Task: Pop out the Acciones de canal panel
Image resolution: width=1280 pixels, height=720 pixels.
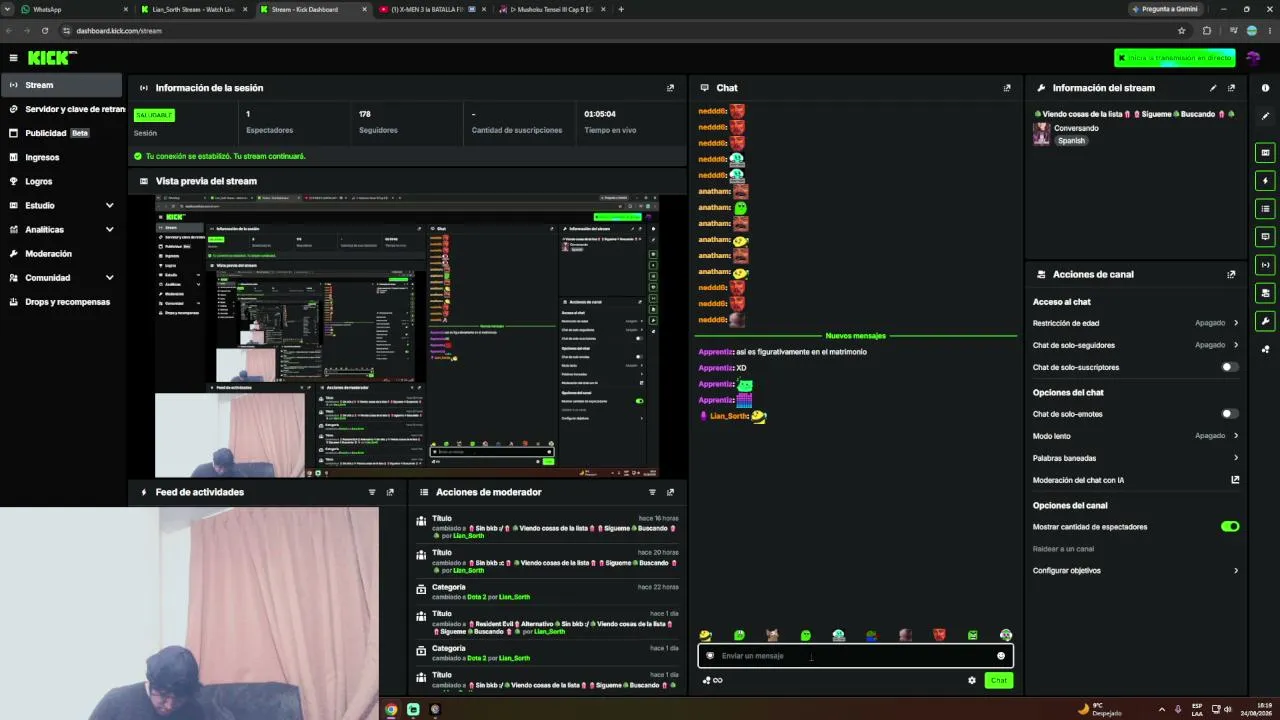Action: (x=1231, y=274)
